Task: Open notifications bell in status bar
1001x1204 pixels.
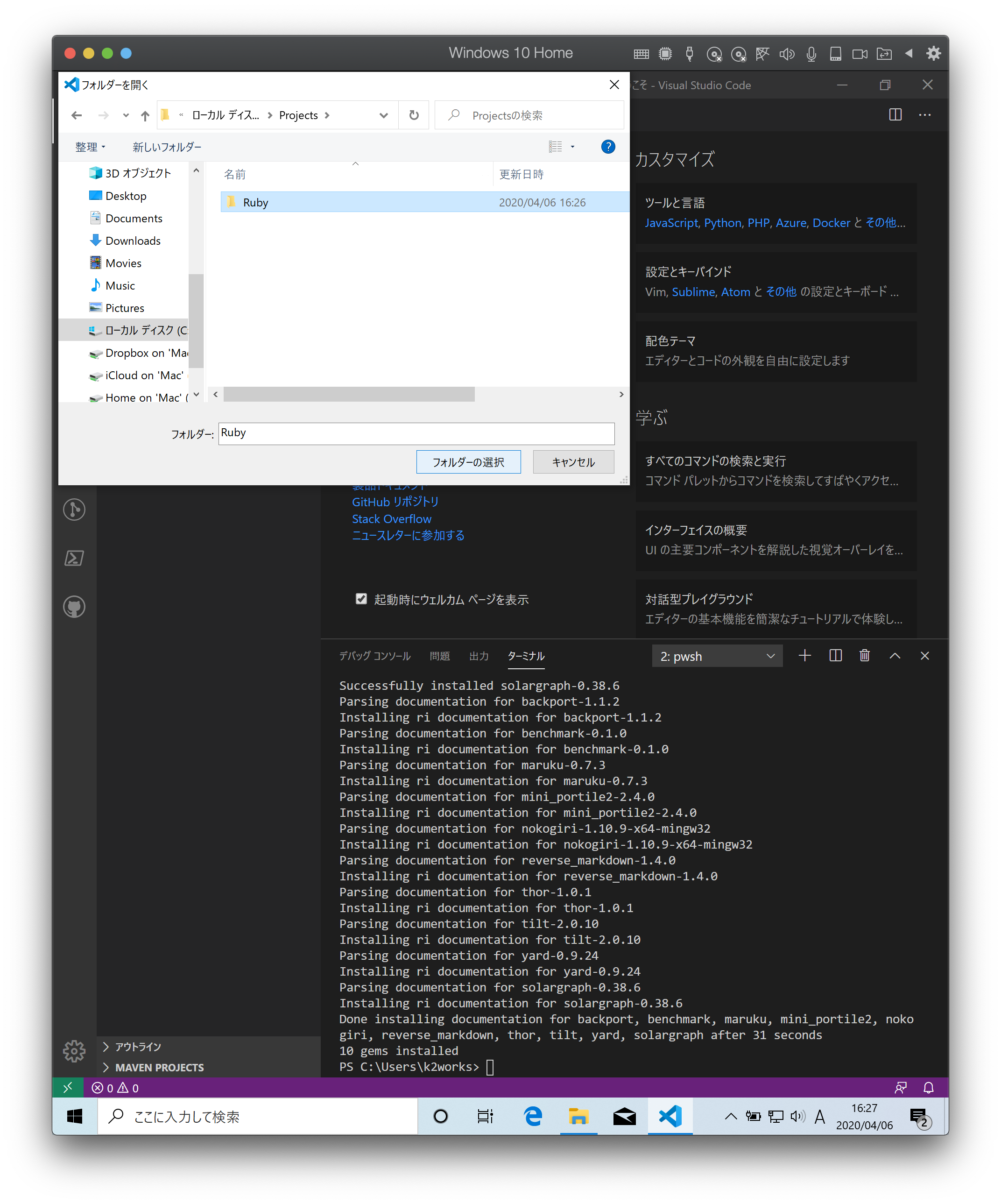Action: click(928, 1088)
